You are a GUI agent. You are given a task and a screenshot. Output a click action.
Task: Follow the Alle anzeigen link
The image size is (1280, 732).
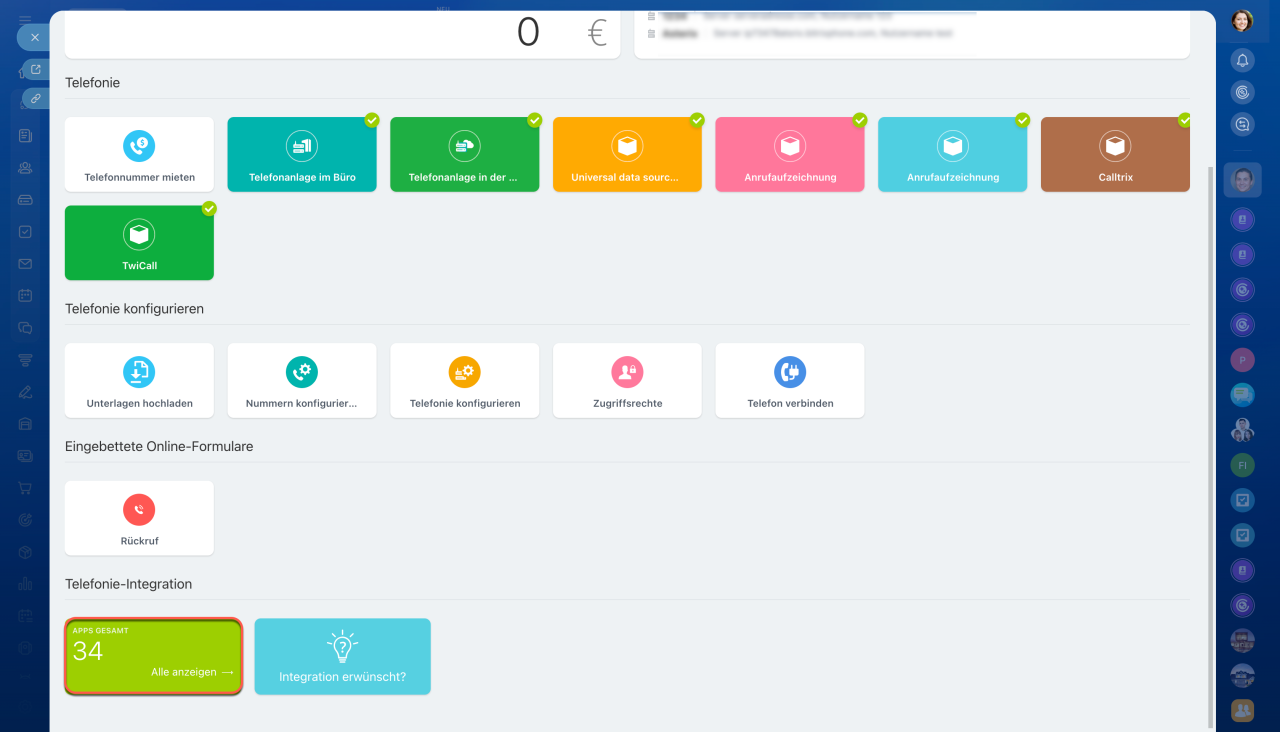(x=192, y=672)
